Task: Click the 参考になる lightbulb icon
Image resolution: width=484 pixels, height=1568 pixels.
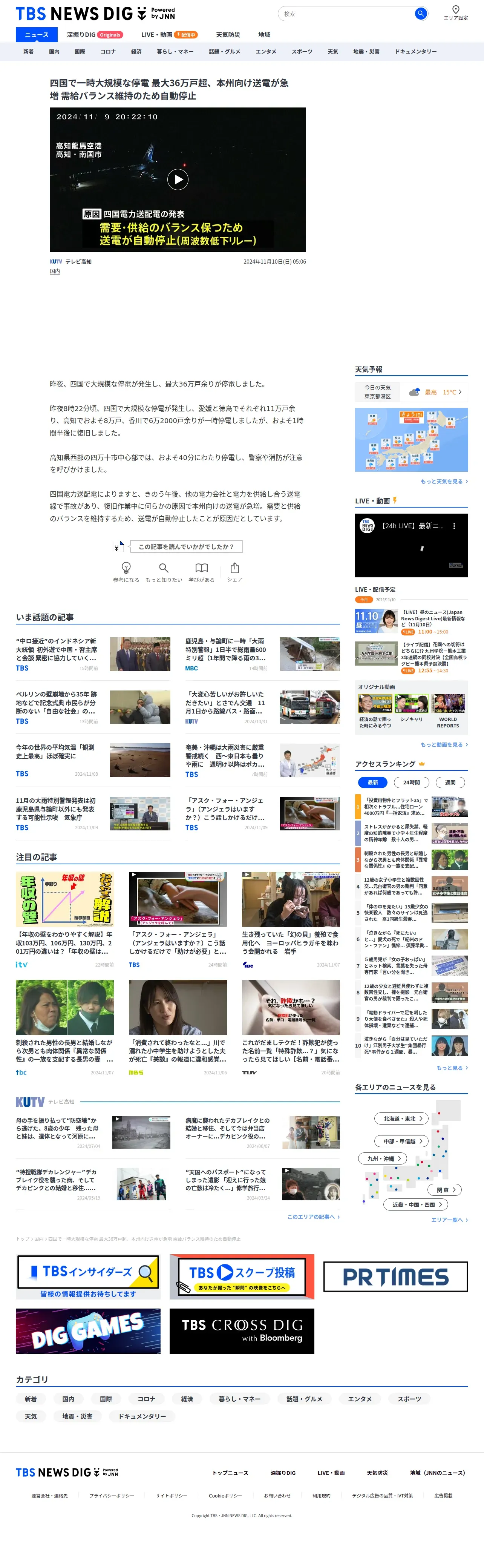Action: point(126,567)
